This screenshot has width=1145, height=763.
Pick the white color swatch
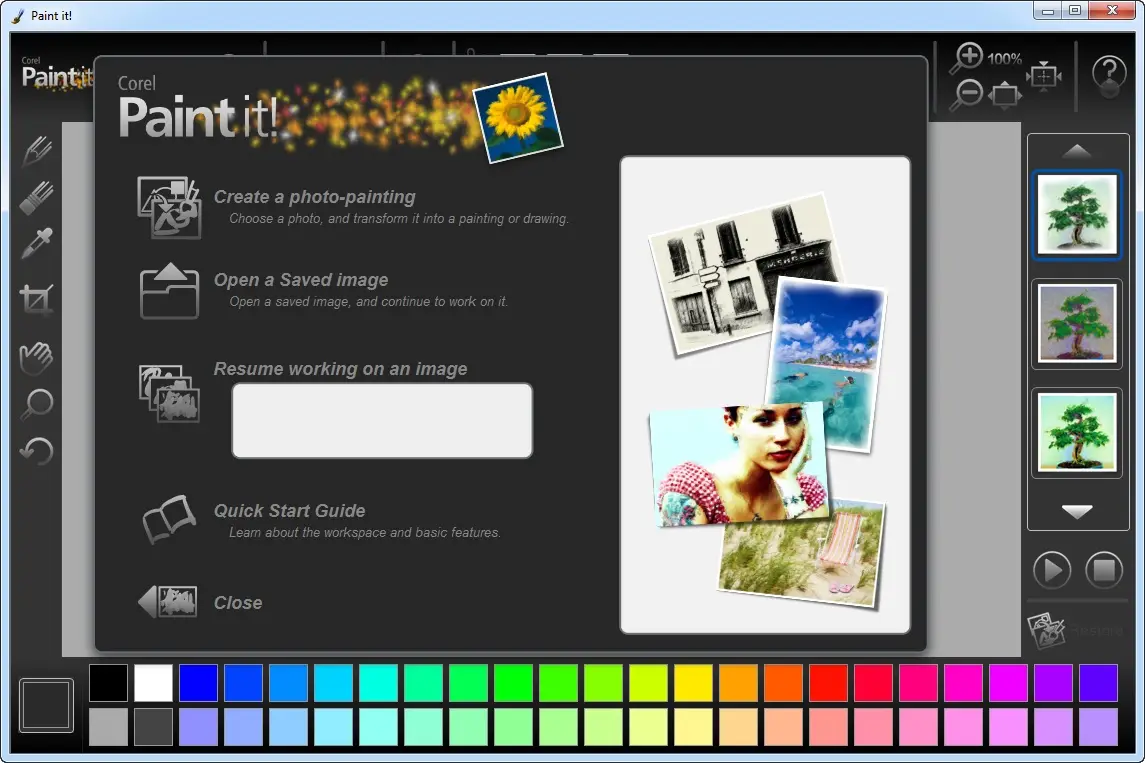click(153, 682)
